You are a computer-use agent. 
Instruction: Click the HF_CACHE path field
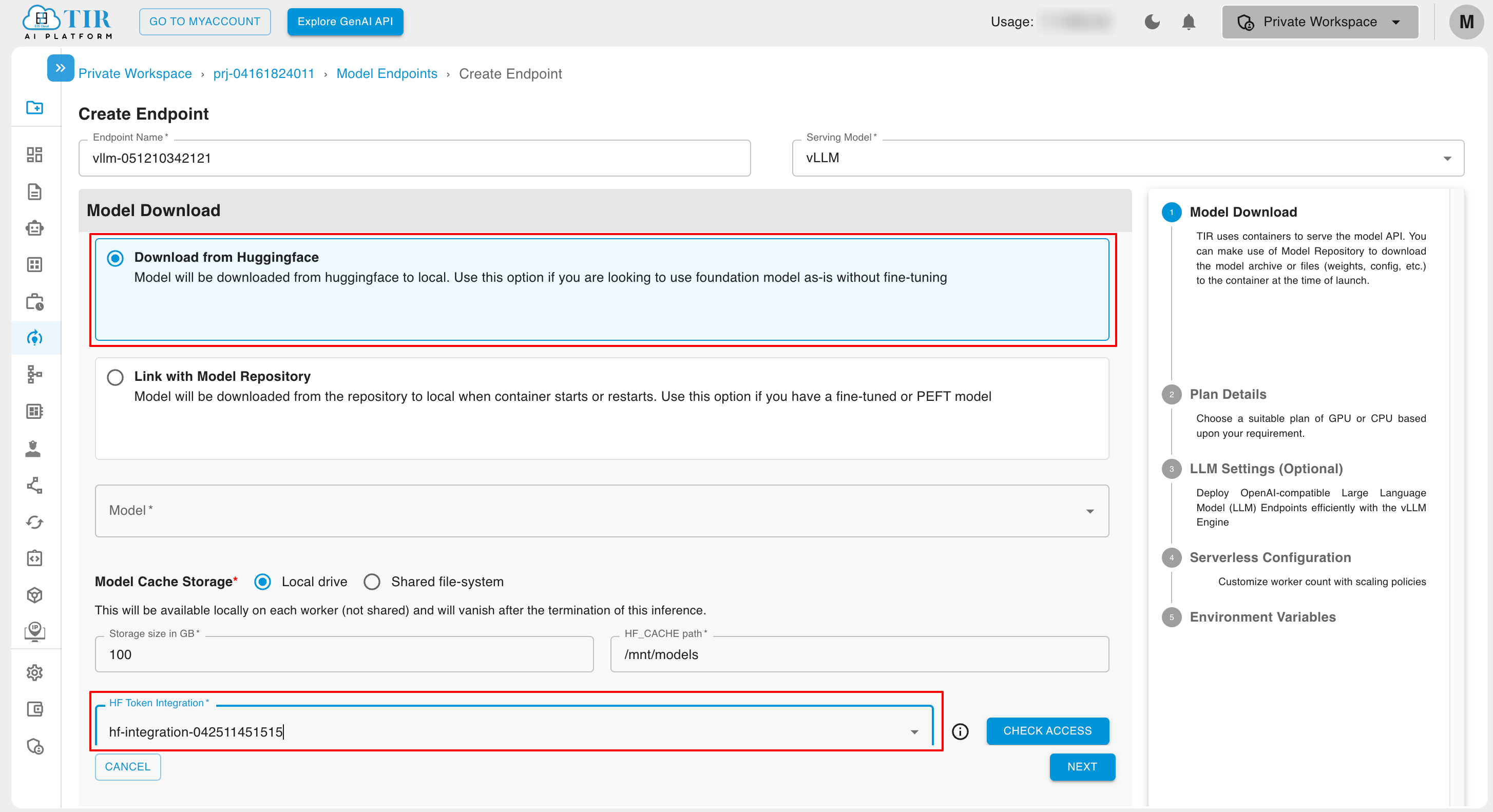click(859, 654)
